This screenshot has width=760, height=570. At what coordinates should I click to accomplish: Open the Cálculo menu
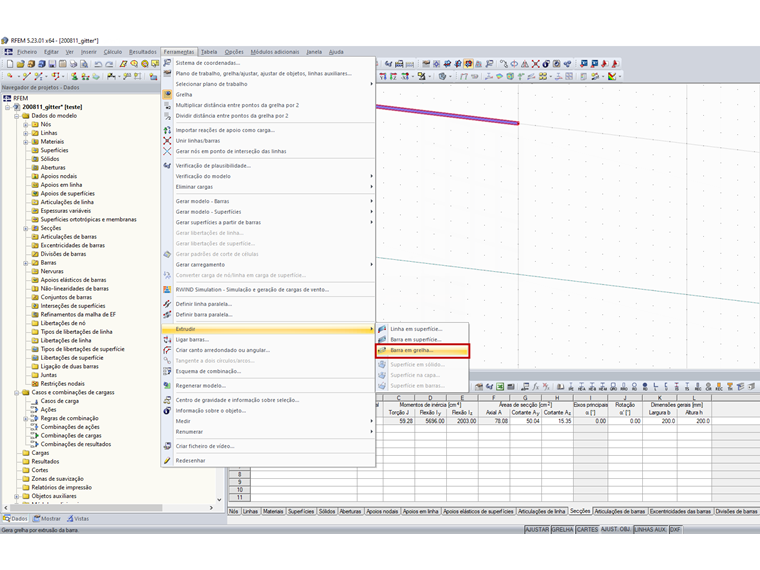112,52
